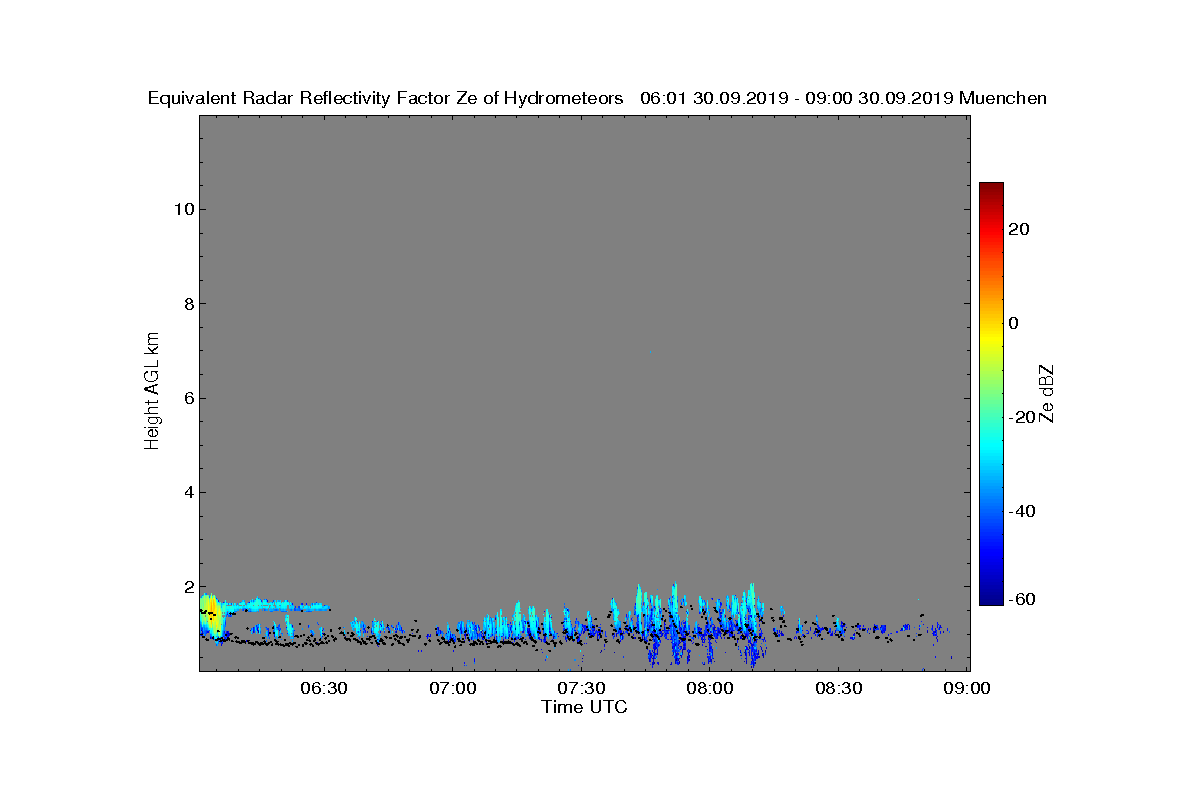Image resolution: width=1200 pixels, height=800 pixels.
Task: Click the 07:30 time tick label
Action: click(x=582, y=688)
